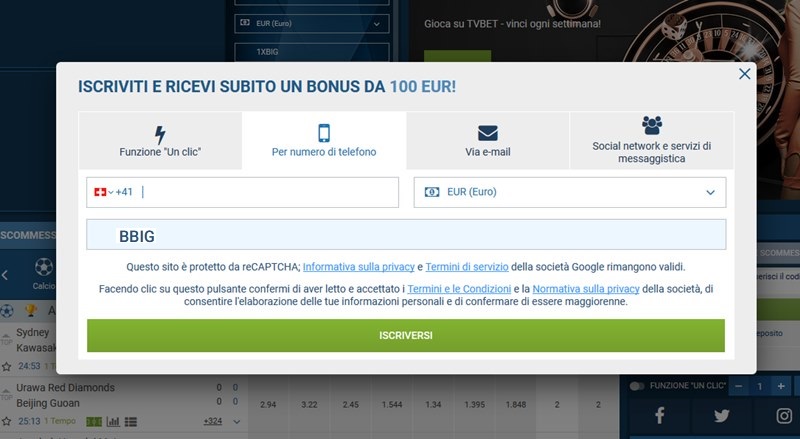Expand +324 more markets for Urawa match
The width and height of the screenshot is (800, 439).
(212, 421)
